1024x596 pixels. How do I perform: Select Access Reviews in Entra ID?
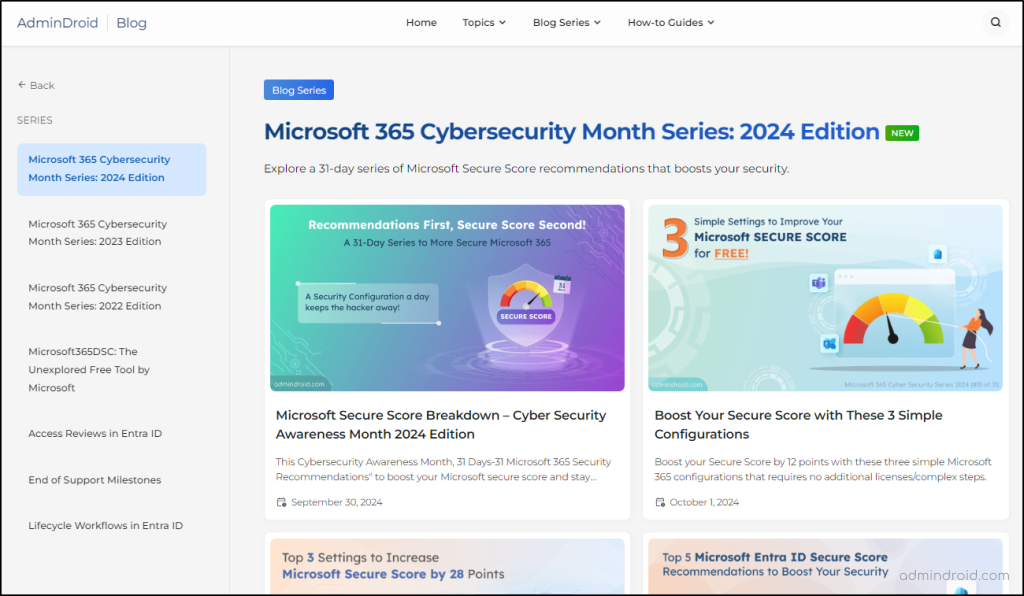coord(95,433)
